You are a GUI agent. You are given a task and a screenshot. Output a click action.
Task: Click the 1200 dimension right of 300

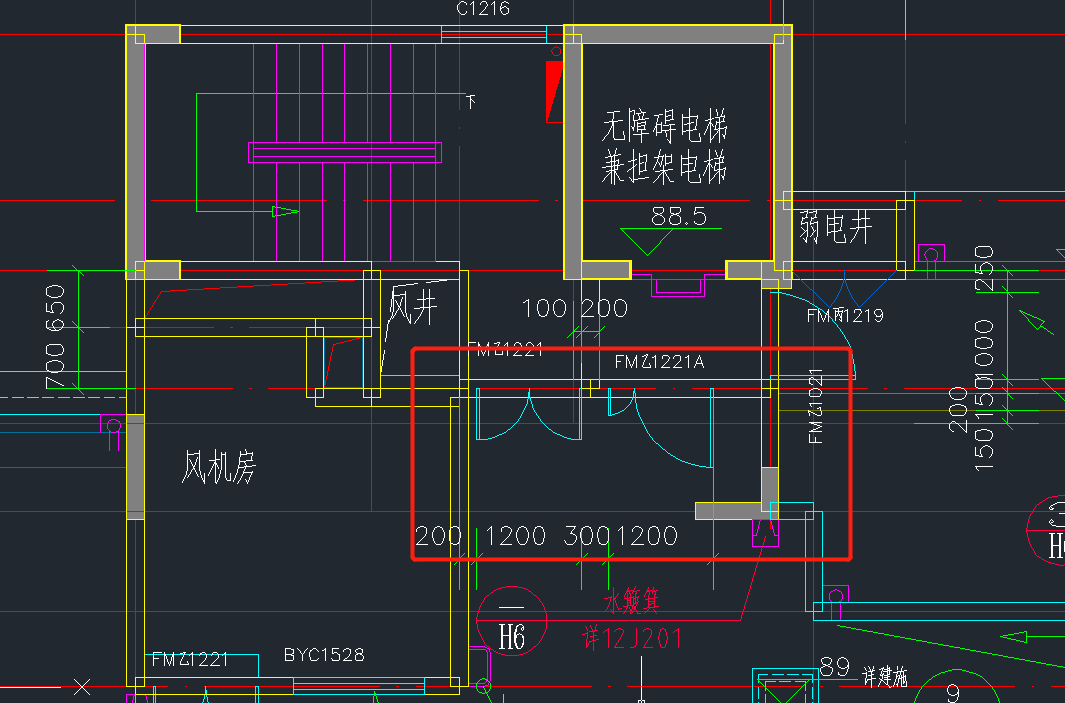[647, 536]
